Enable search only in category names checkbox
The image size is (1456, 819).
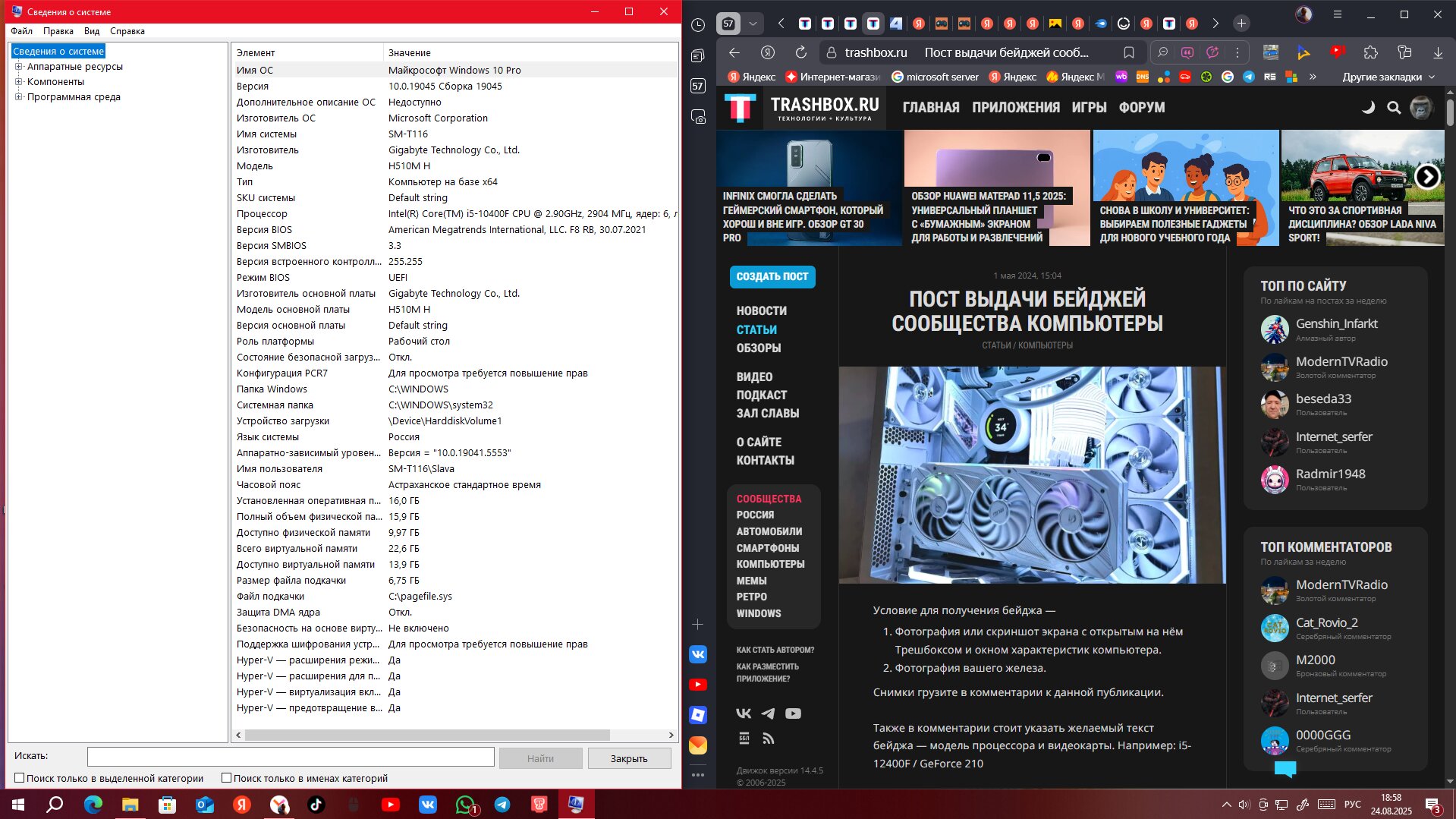pos(226,778)
